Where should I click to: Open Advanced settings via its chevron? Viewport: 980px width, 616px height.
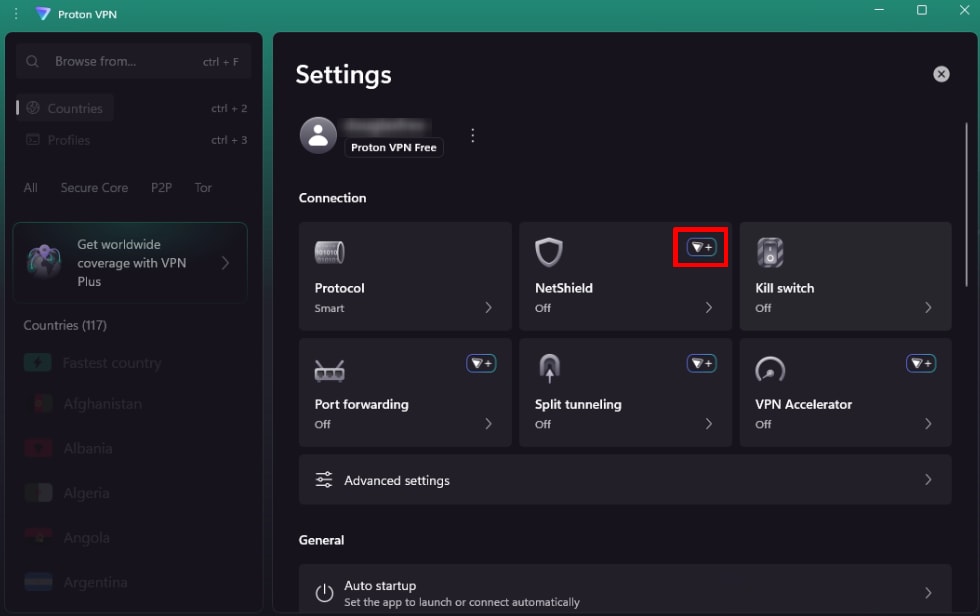point(928,479)
